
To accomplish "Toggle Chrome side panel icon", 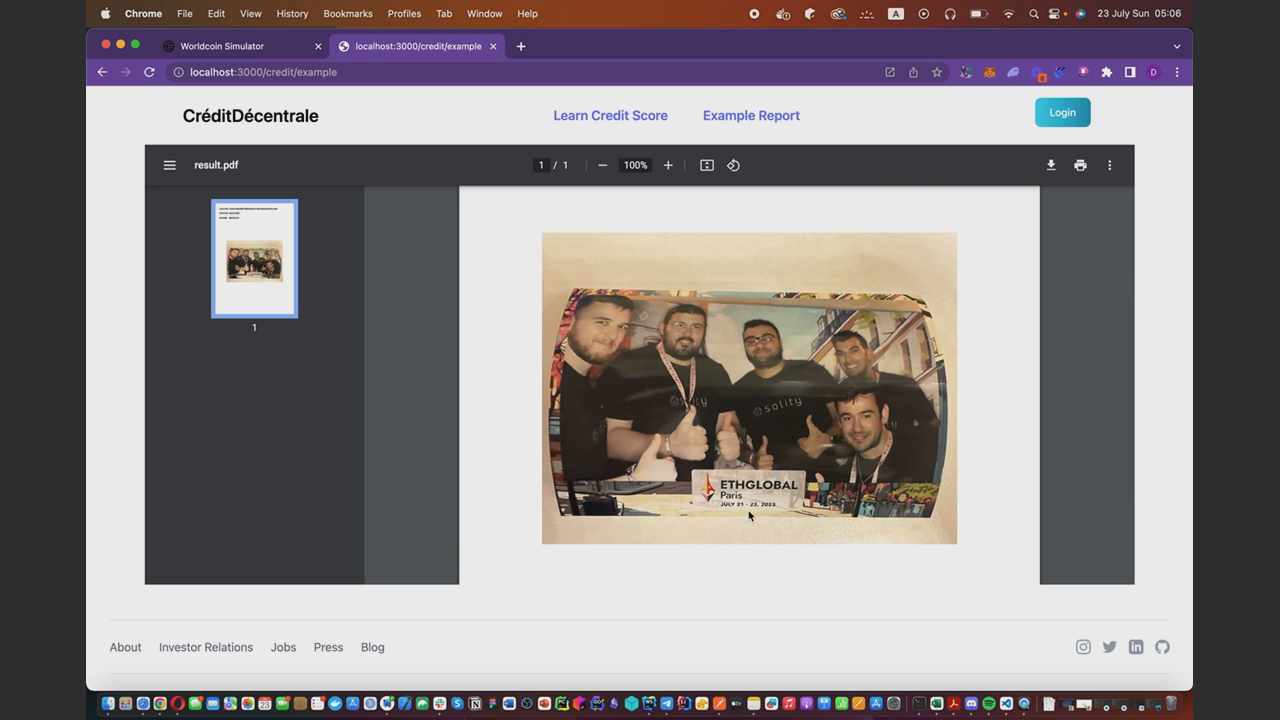I will [x=1130, y=72].
